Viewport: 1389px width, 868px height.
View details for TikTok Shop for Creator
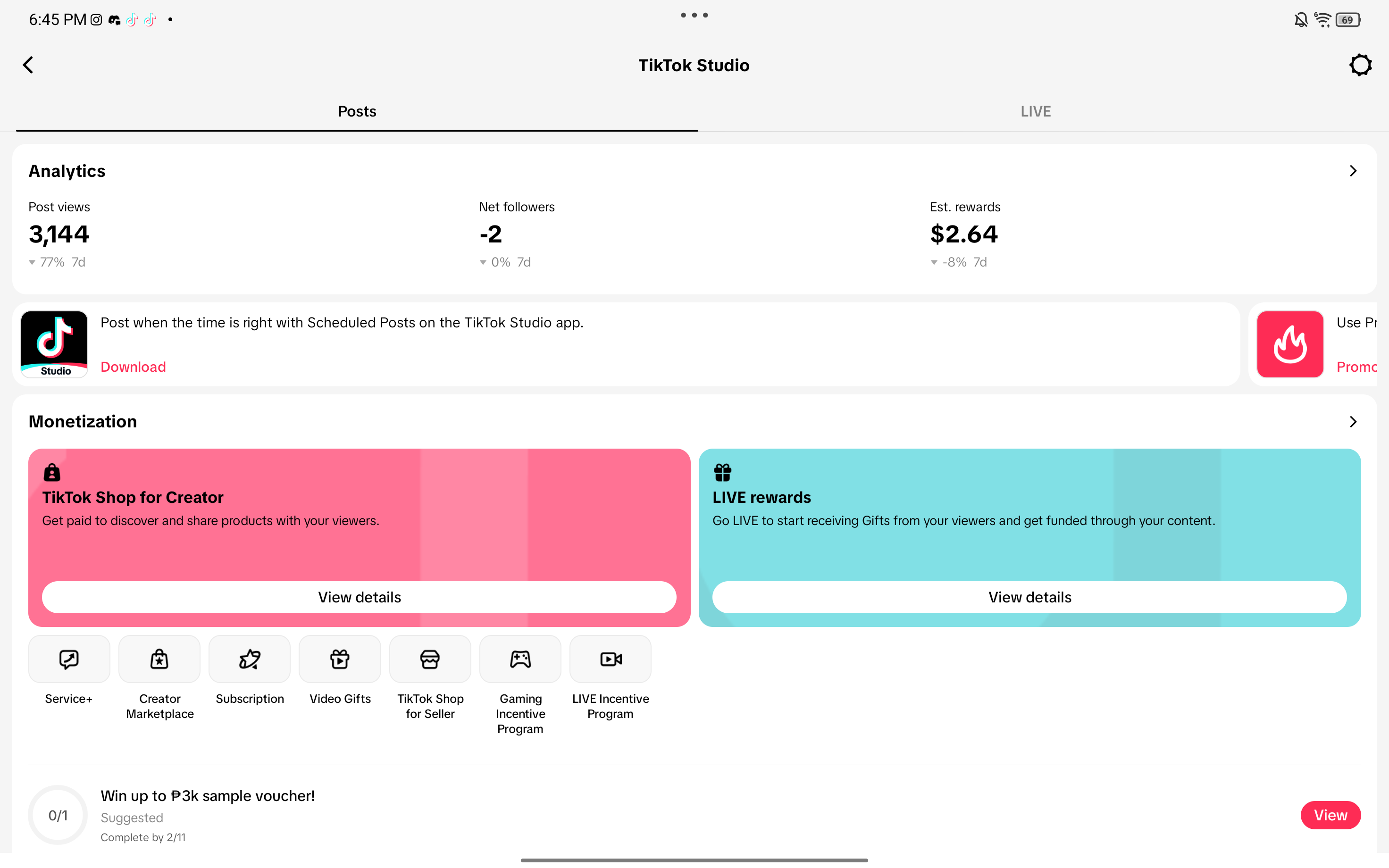point(360,597)
